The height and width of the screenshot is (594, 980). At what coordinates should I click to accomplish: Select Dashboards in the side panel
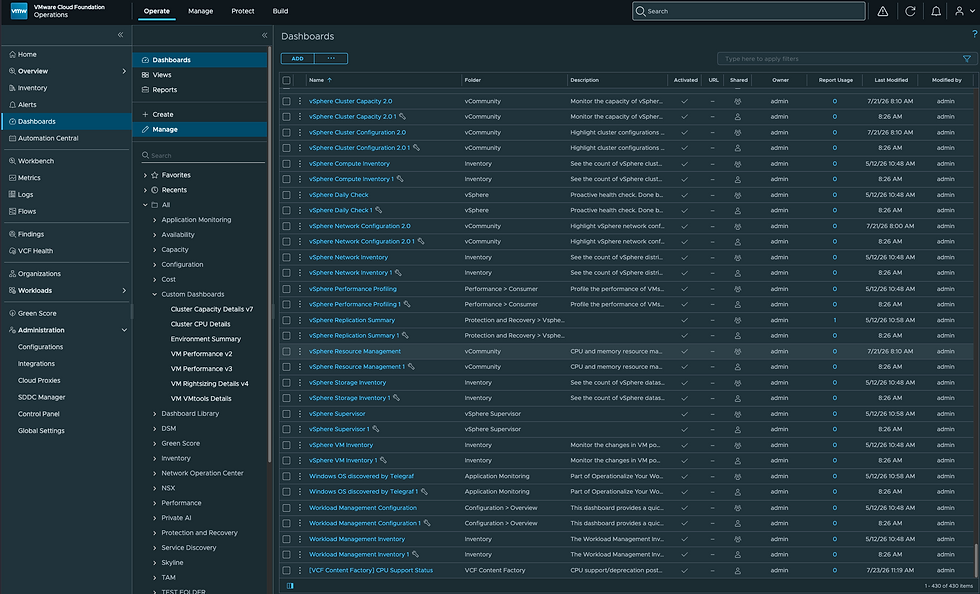coord(200,60)
